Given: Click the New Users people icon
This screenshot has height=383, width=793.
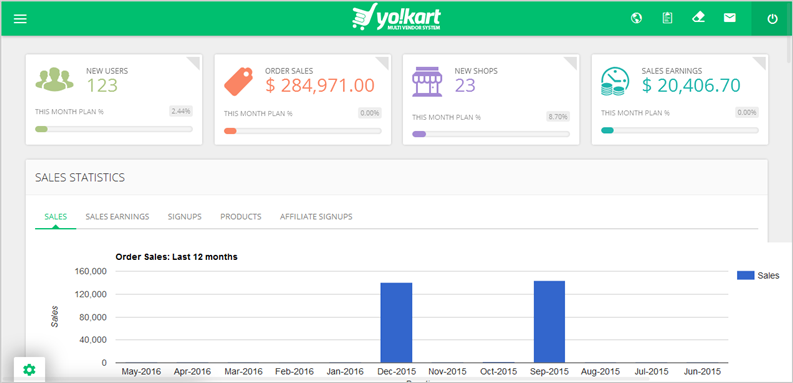Looking at the screenshot, I should coord(55,79).
